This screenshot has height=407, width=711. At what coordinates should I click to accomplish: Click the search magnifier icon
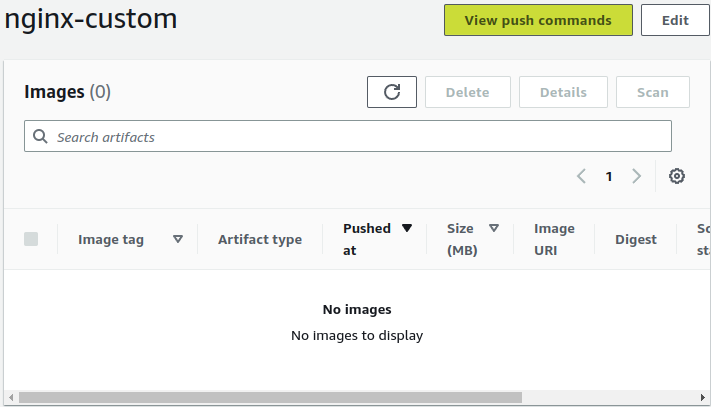pyautogui.click(x=41, y=137)
